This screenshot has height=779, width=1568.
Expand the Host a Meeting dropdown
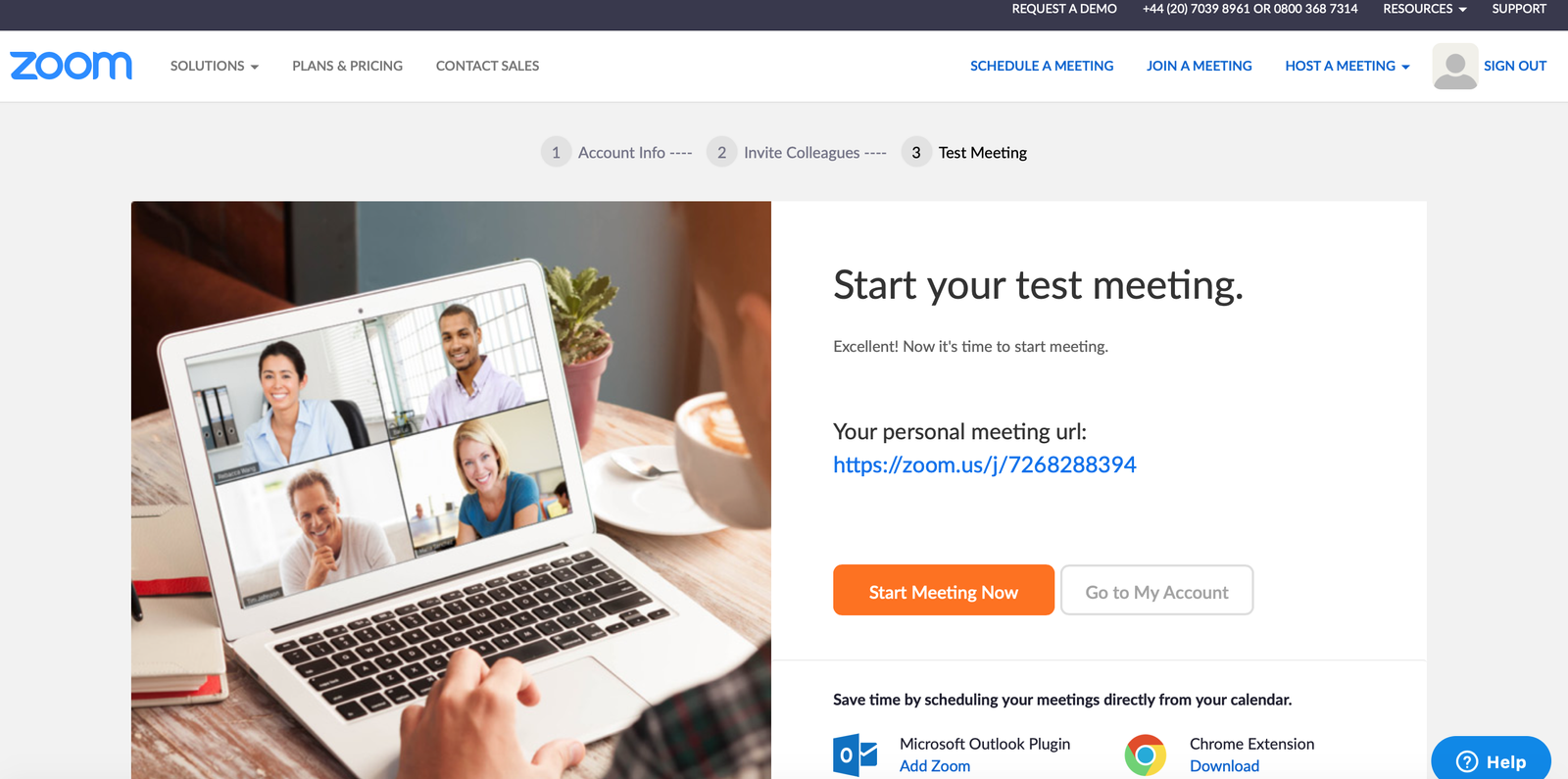pyautogui.click(x=1347, y=66)
